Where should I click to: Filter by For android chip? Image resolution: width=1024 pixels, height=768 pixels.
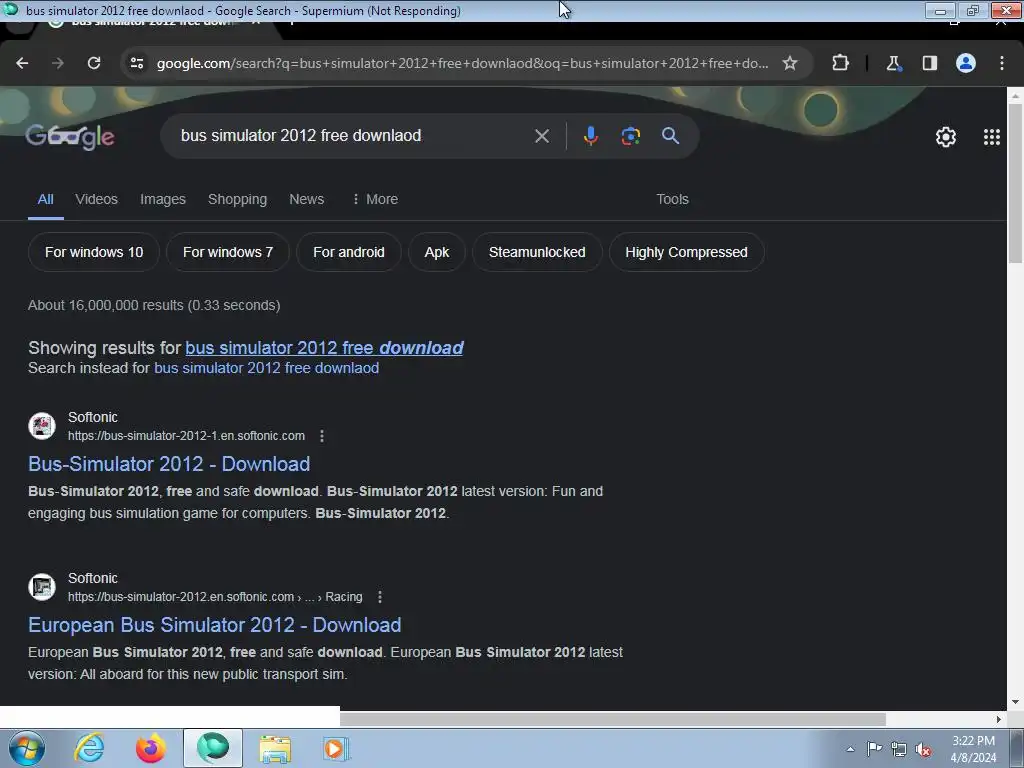pyautogui.click(x=349, y=252)
